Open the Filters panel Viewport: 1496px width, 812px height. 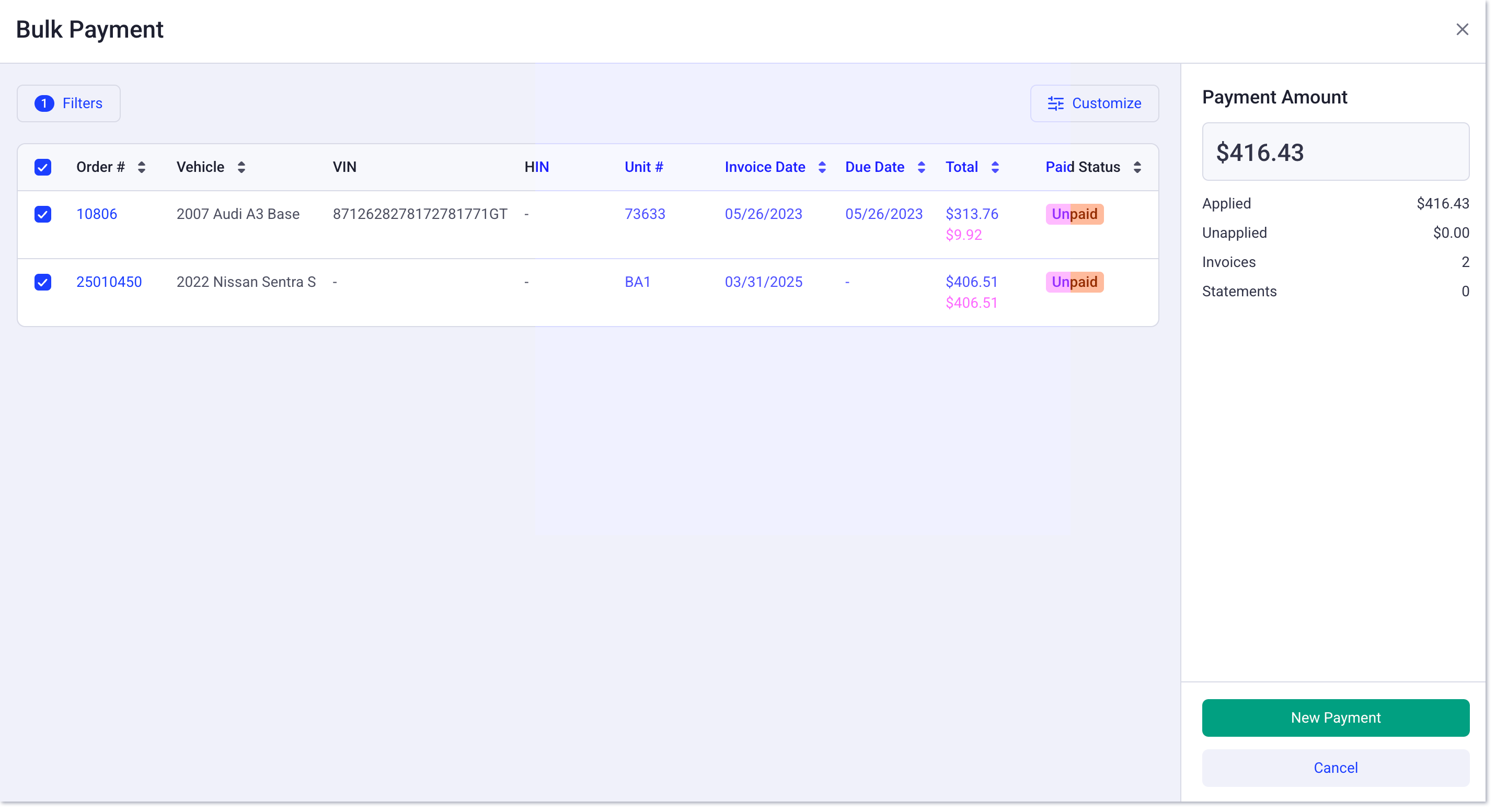point(68,103)
